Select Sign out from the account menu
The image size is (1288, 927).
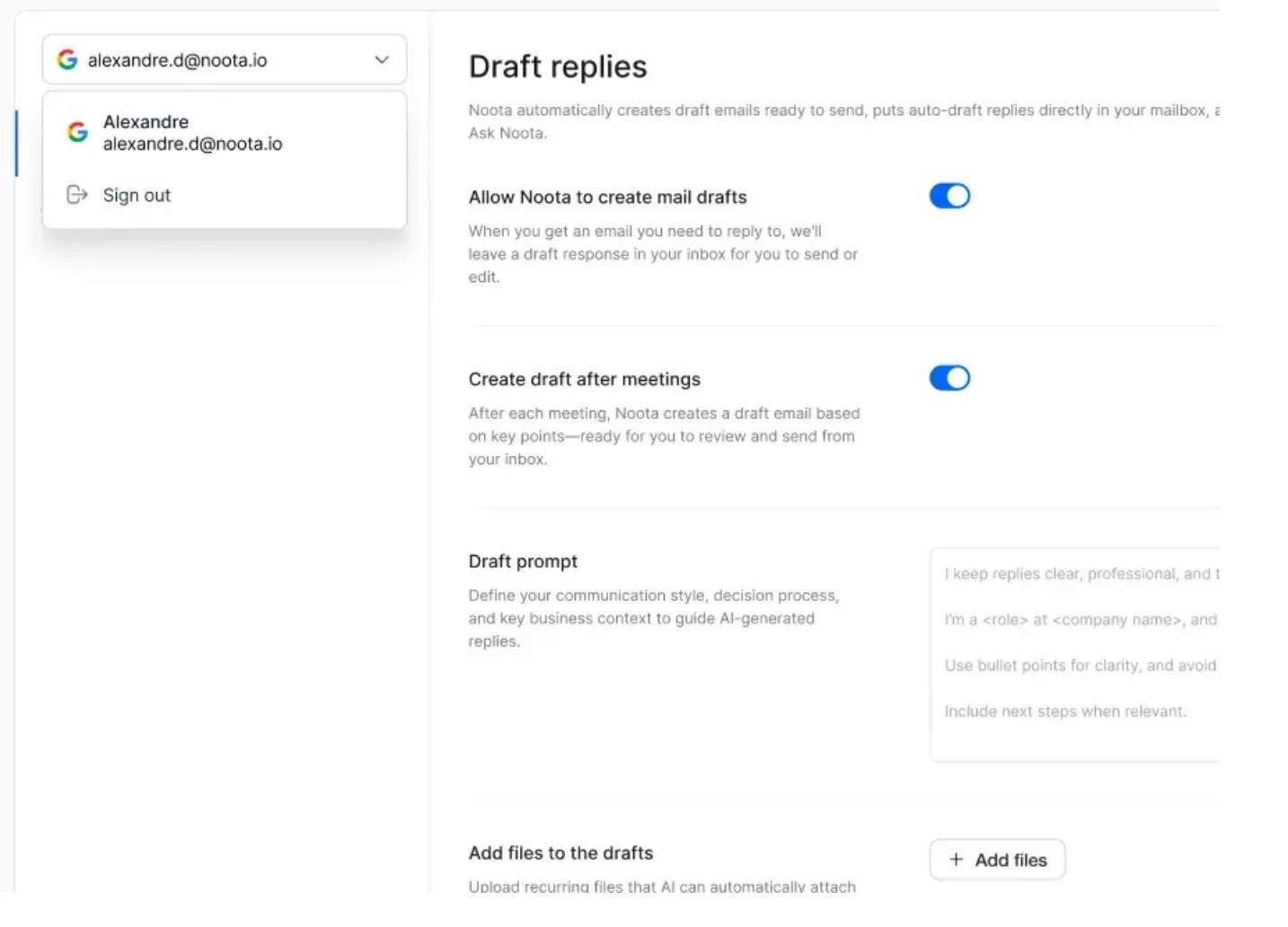pos(137,195)
